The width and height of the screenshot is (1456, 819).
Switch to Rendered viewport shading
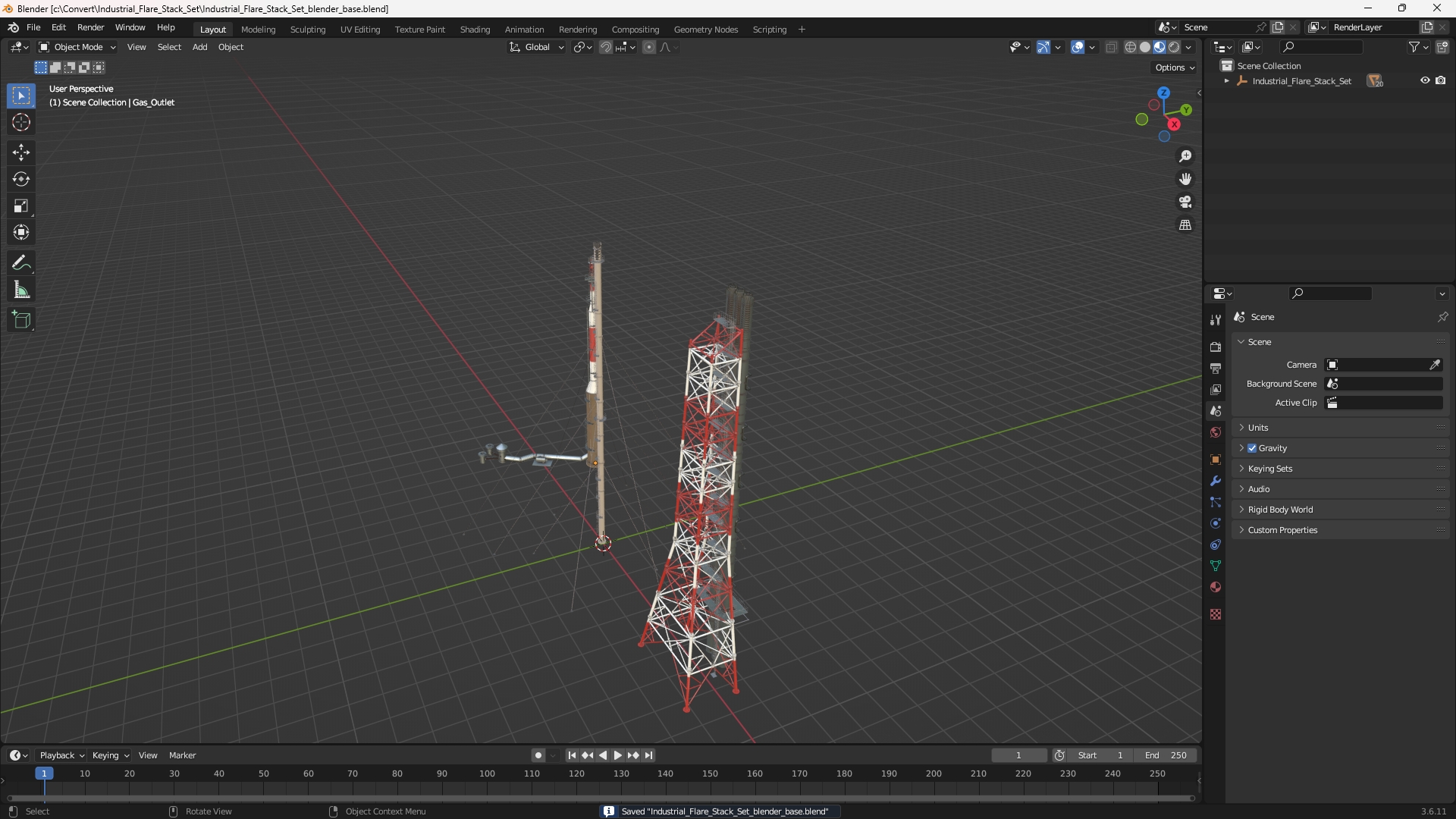pos(1174,47)
